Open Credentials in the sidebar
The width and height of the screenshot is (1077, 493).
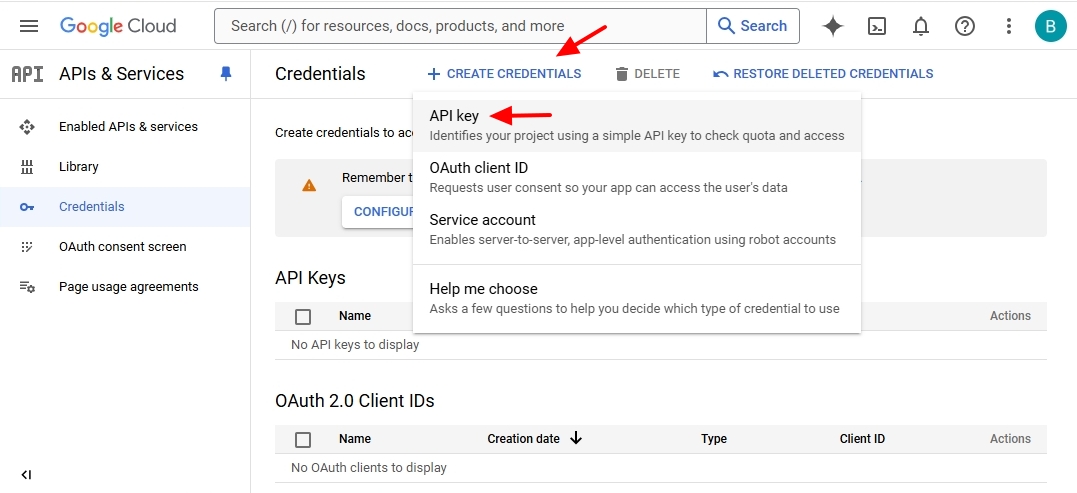point(125,207)
